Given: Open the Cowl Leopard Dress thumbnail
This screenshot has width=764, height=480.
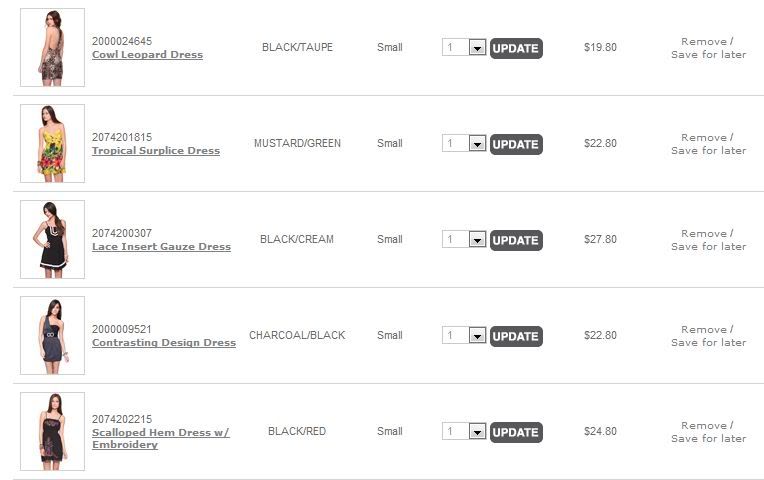Looking at the screenshot, I should [x=52, y=48].
